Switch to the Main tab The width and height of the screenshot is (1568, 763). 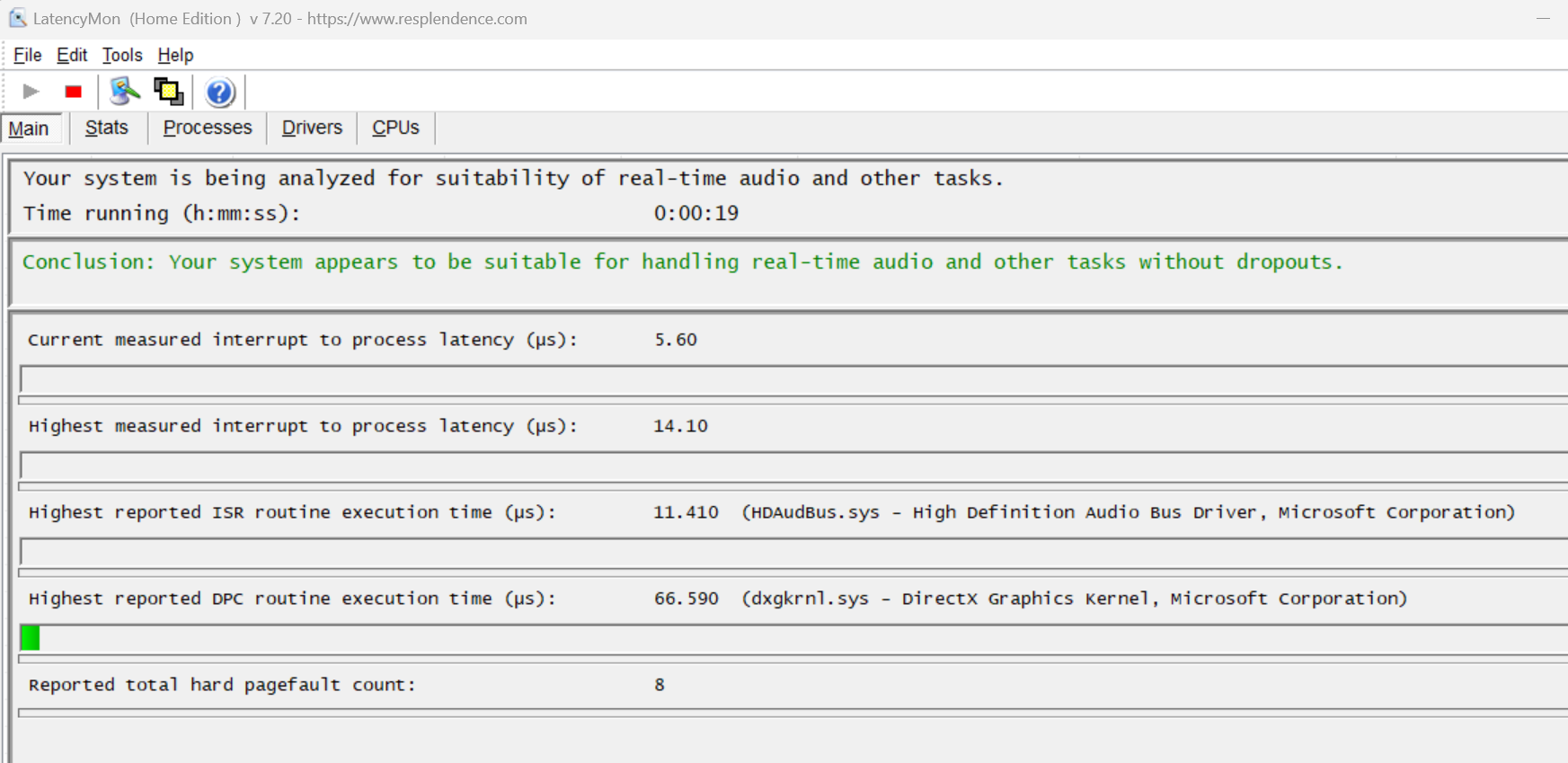click(31, 129)
